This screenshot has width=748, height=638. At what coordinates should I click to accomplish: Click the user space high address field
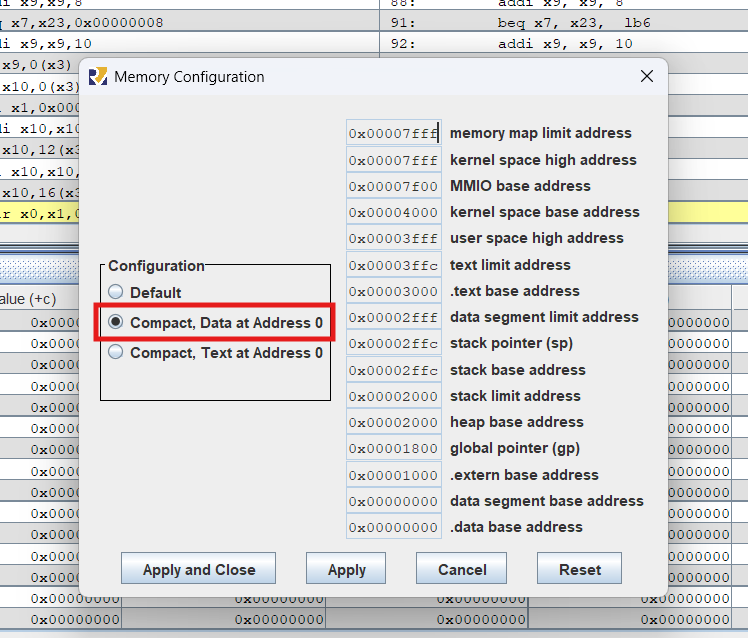393,239
